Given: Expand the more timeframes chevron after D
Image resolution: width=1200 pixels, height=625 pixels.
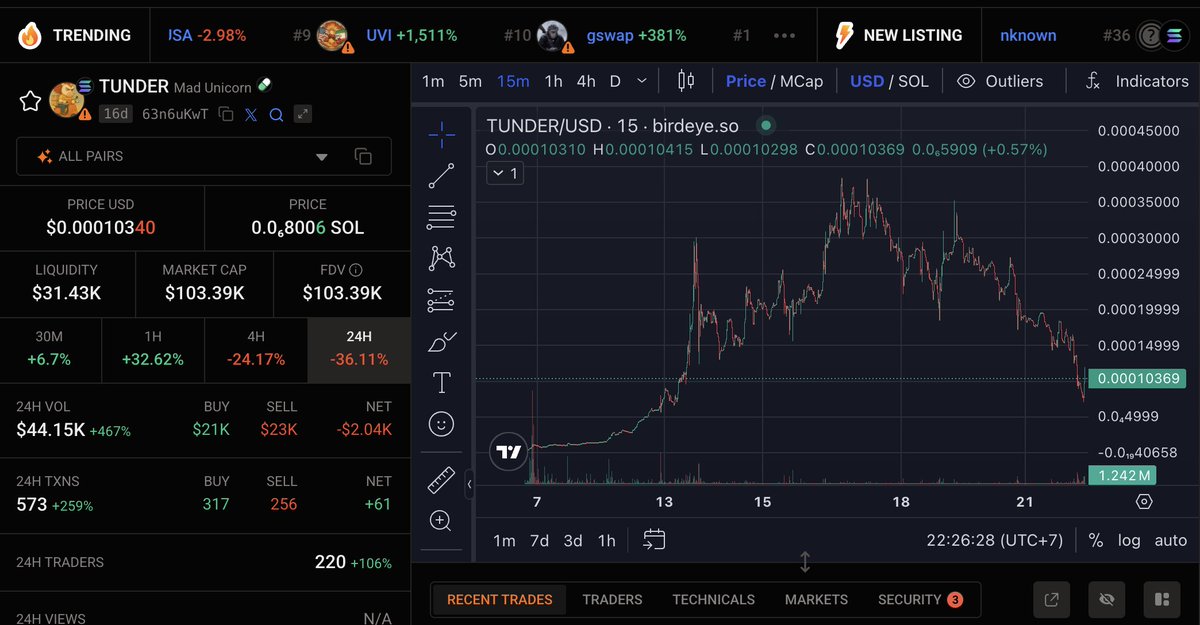Looking at the screenshot, I should pyautogui.click(x=642, y=81).
